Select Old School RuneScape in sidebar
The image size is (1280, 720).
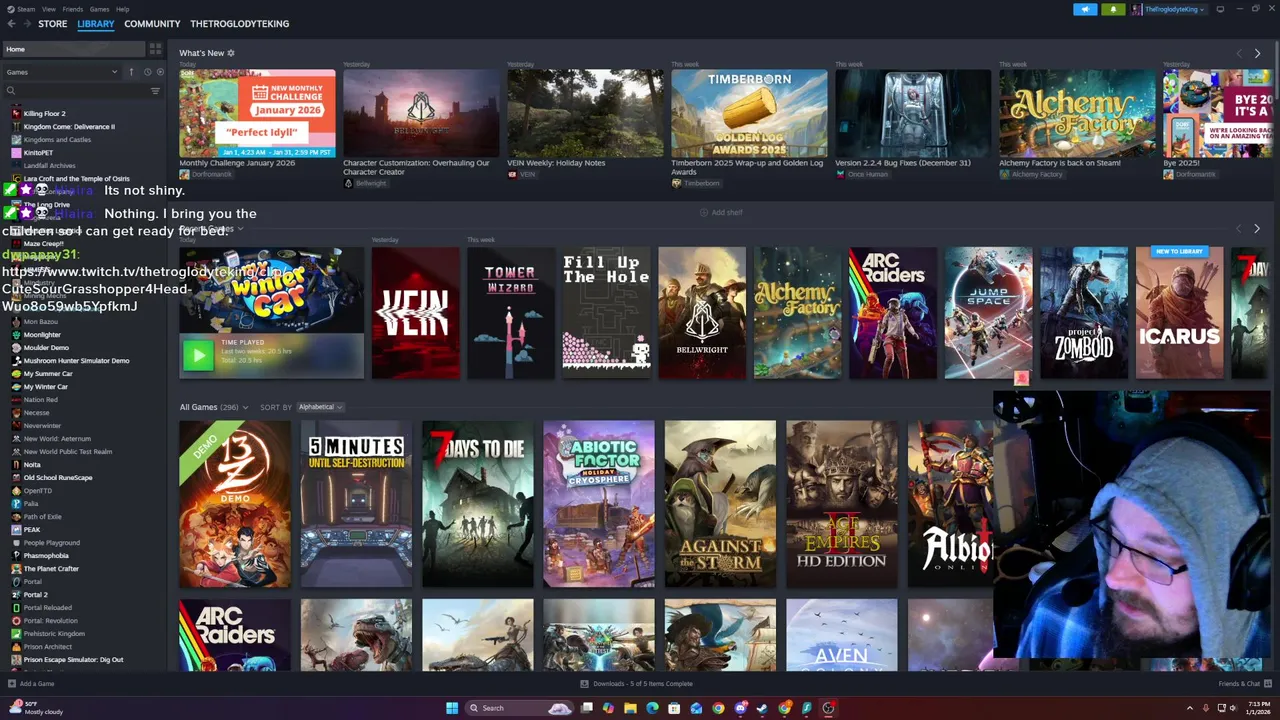[58, 478]
